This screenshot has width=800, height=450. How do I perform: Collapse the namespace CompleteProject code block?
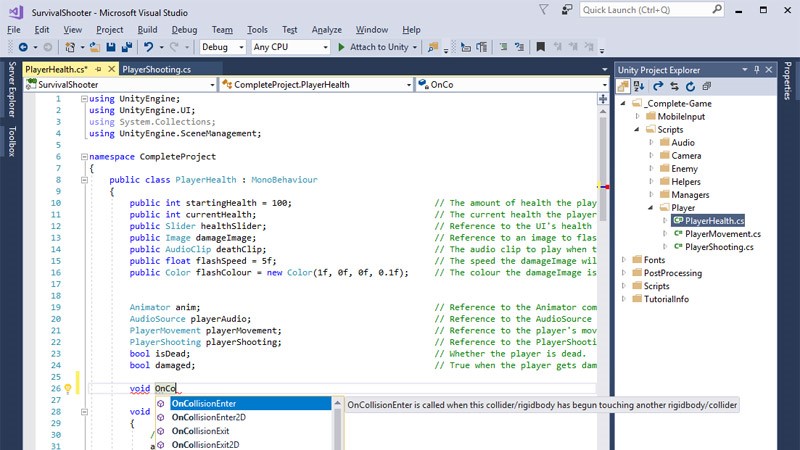point(84,157)
